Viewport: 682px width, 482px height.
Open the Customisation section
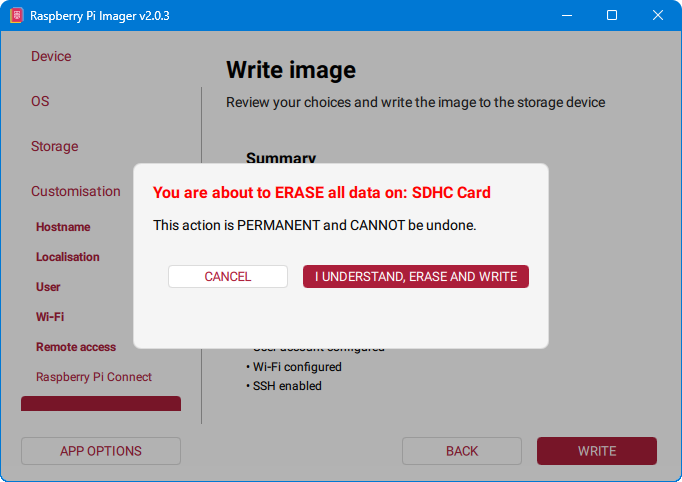pyautogui.click(x=75, y=192)
